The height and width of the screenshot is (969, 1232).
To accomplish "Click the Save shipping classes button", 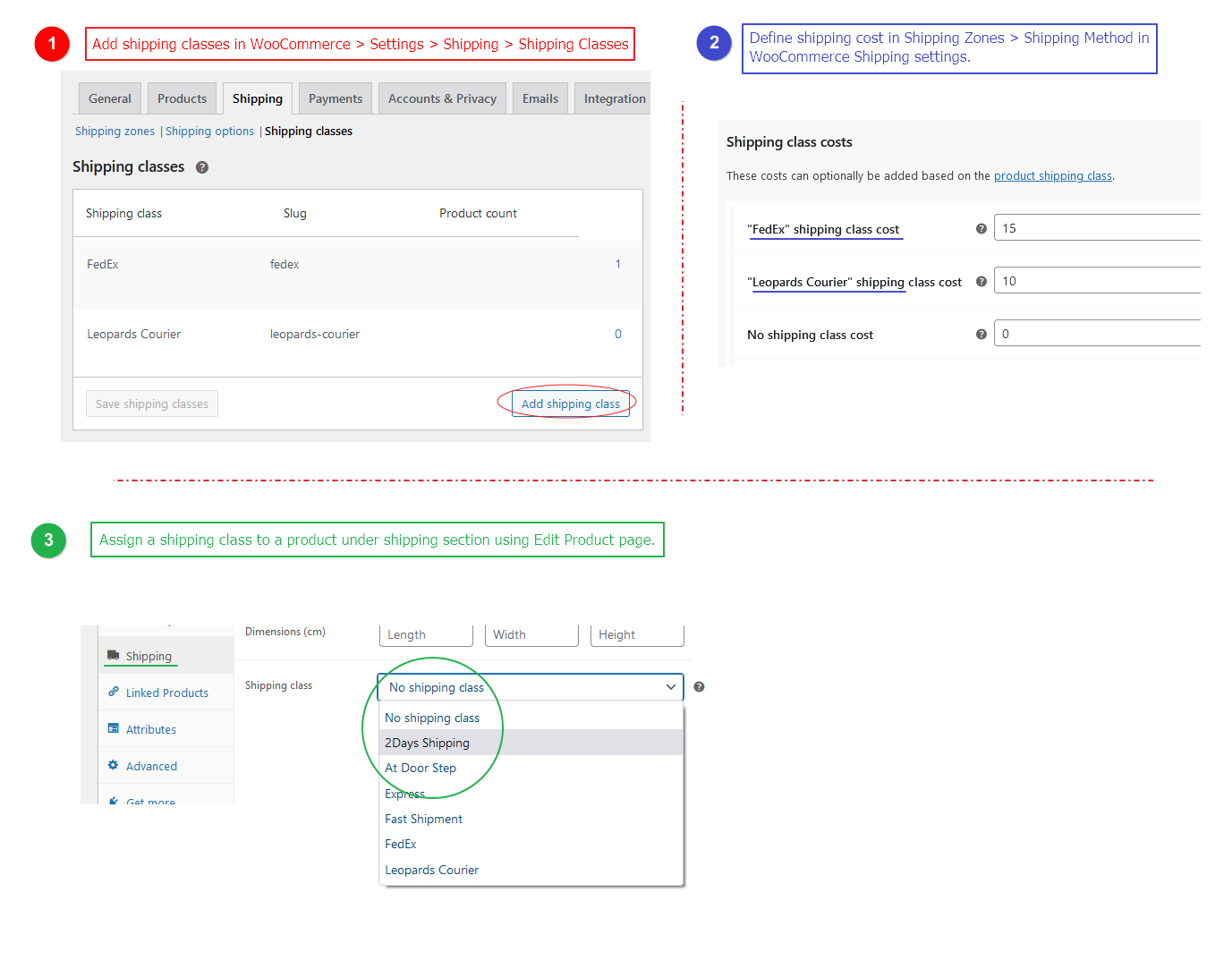I will coord(152,404).
